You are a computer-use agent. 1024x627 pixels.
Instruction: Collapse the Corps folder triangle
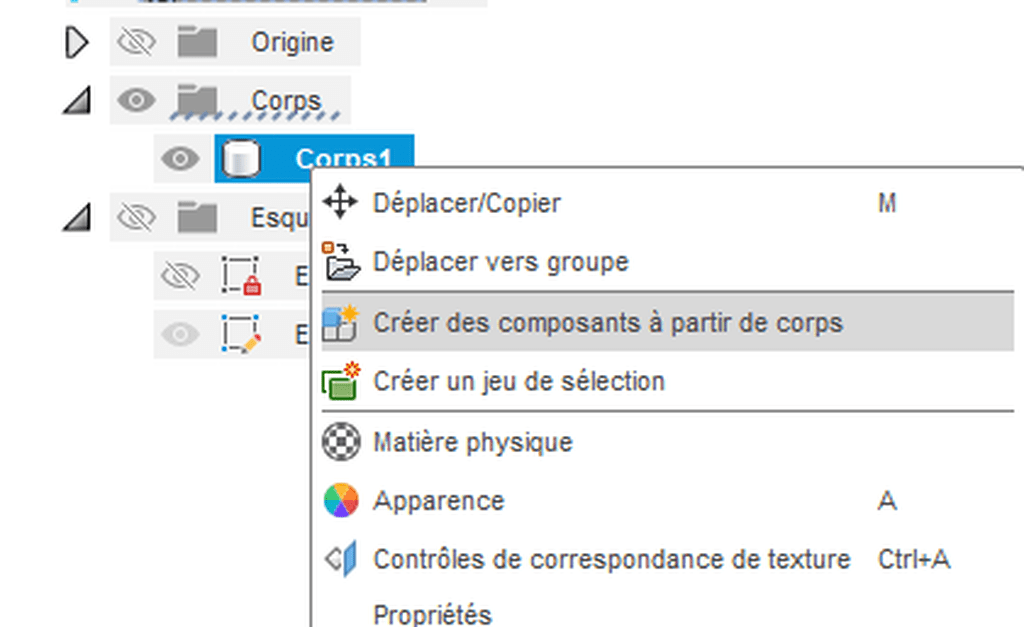[x=77, y=101]
